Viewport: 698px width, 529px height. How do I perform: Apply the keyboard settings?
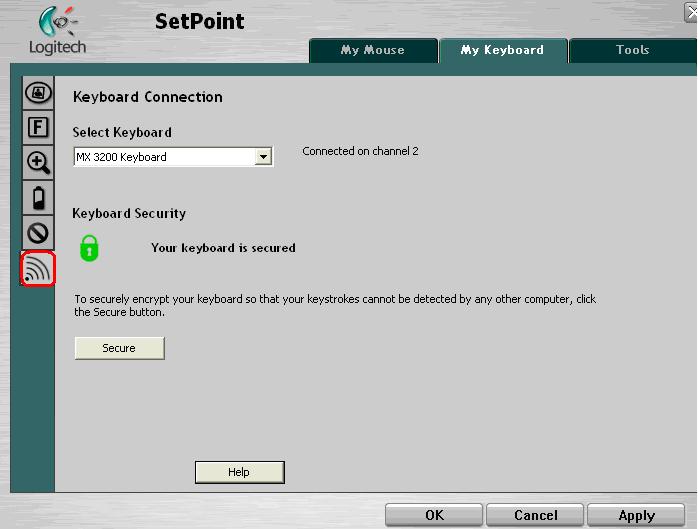[x=636, y=515]
